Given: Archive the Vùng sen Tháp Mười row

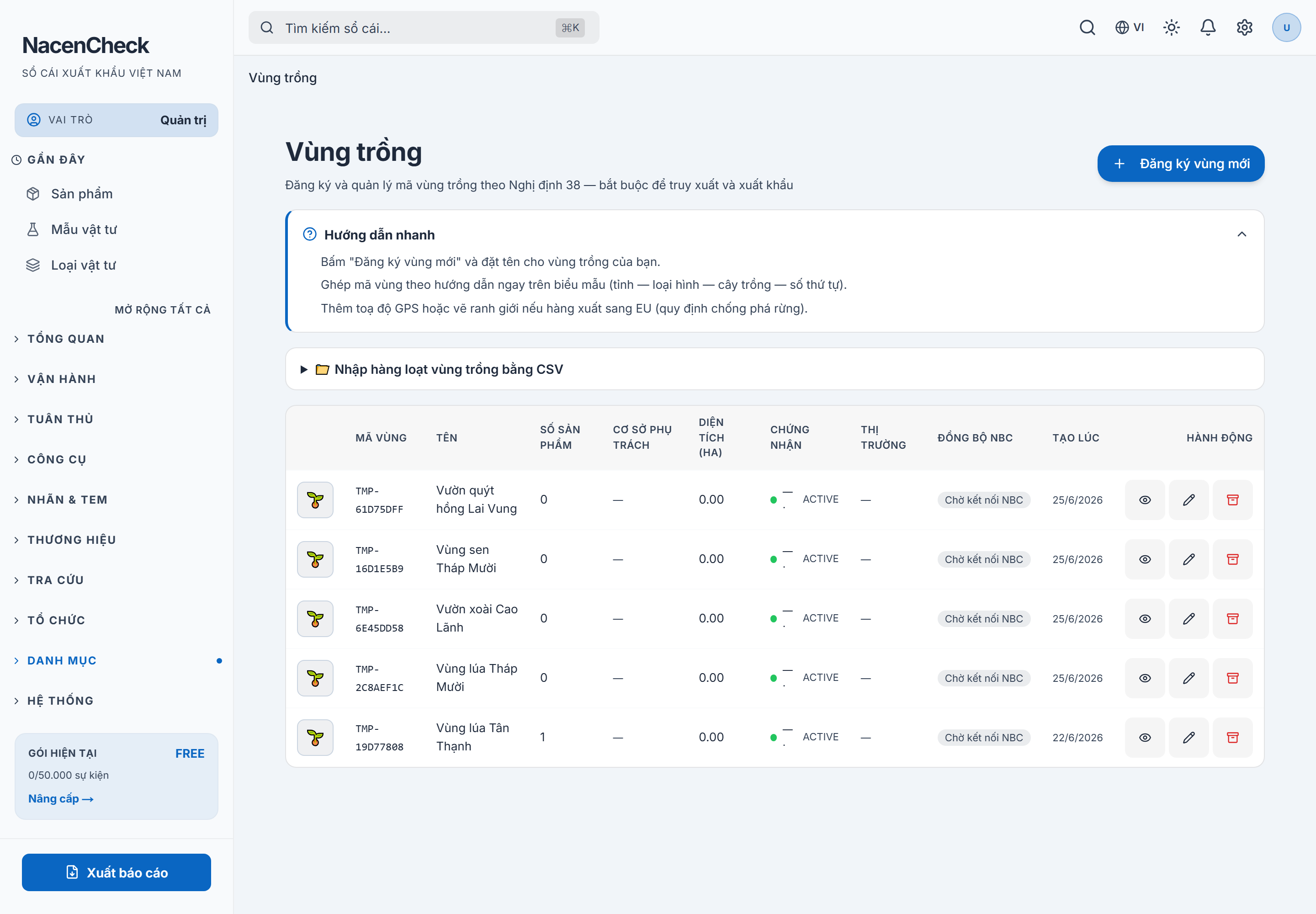Looking at the screenshot, I should coord(1232,559).
